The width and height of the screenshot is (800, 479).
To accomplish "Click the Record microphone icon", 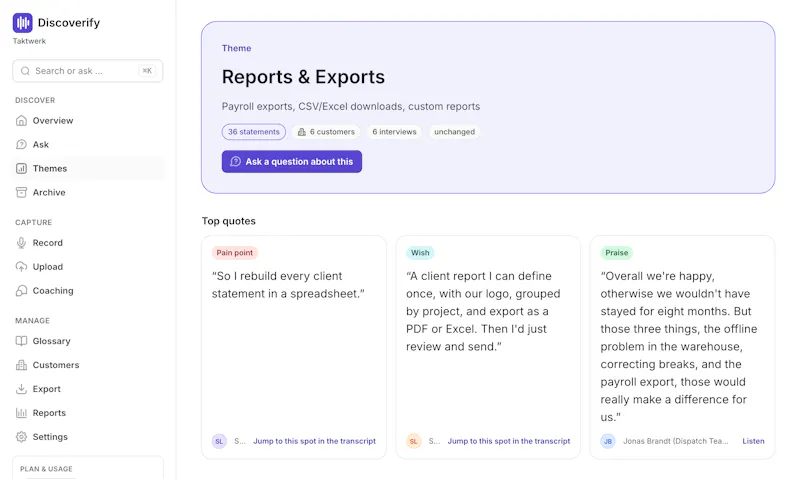I will tap(21, 243).
